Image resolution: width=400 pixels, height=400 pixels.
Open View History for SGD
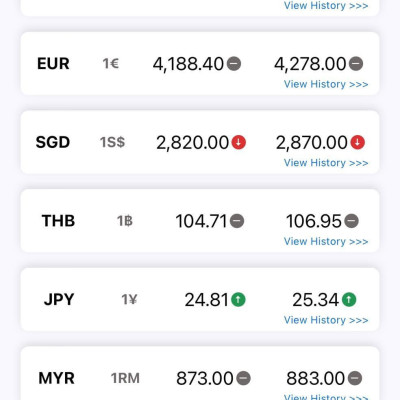tap(326, 163)
